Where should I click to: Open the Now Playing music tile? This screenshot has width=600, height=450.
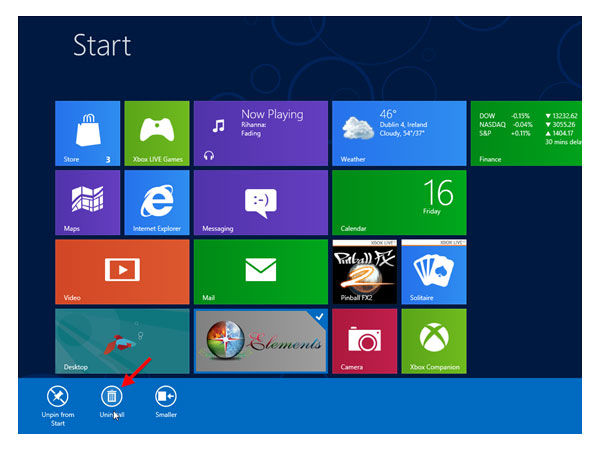pyautogui.click(x=261, y=133)
